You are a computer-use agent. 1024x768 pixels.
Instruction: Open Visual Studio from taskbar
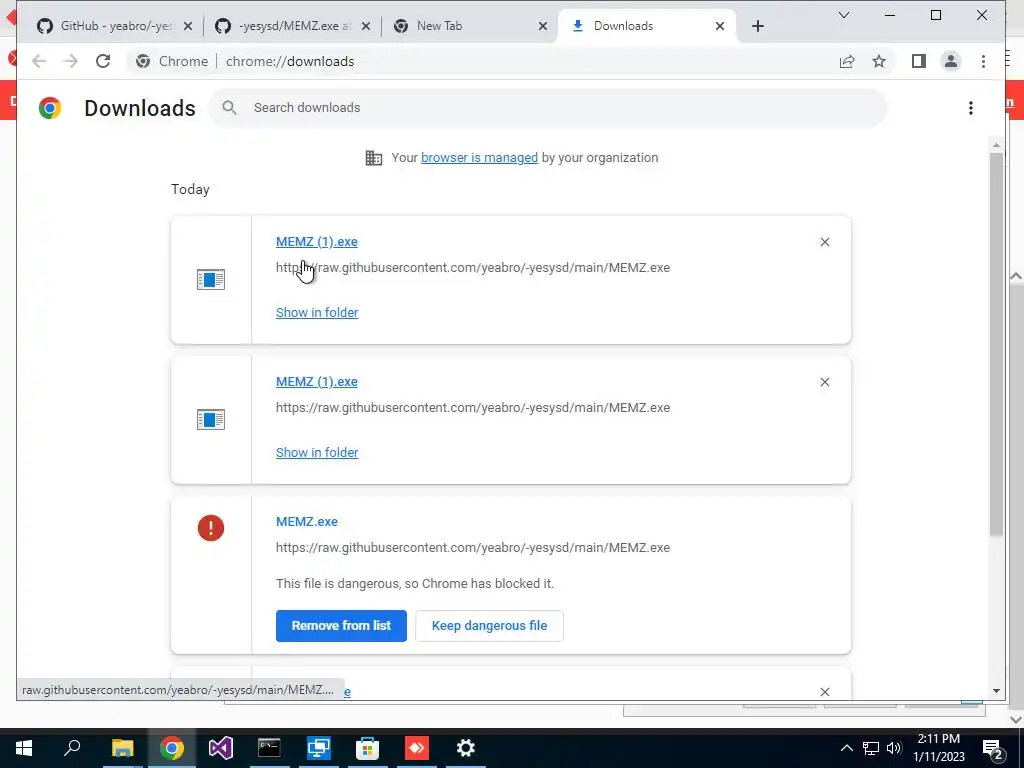click(221, 748)
